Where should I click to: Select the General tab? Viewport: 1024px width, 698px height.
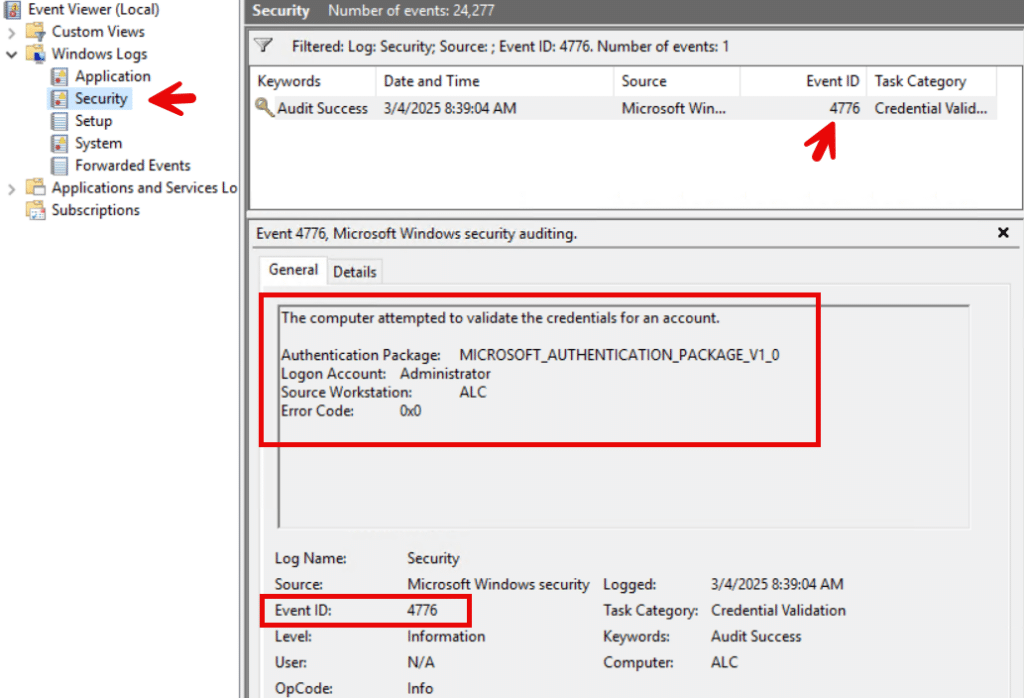pyautogui.click(x=293, y=270)
